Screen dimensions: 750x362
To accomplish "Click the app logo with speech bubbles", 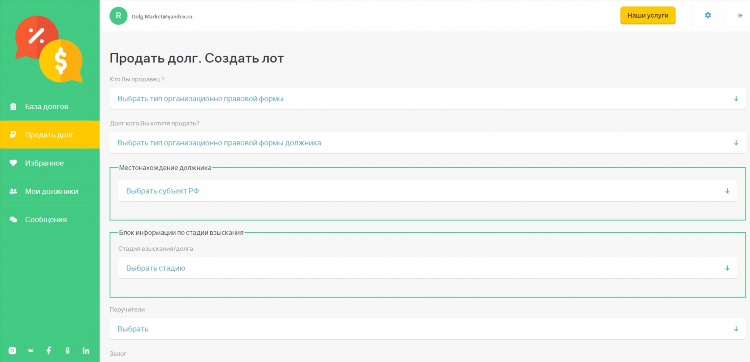I will point(49,49).
